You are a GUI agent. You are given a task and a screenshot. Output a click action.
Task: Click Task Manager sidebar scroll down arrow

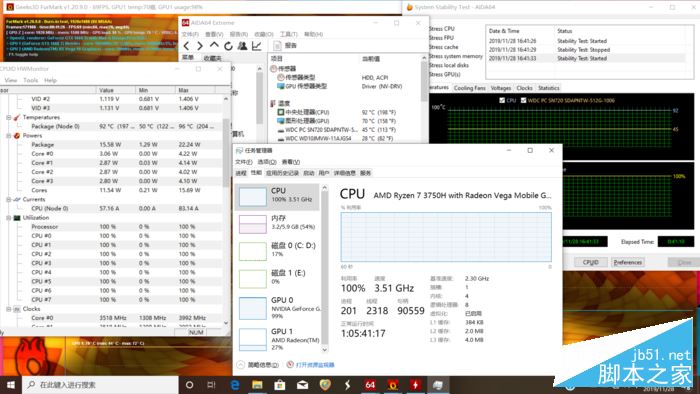(325, 349)
